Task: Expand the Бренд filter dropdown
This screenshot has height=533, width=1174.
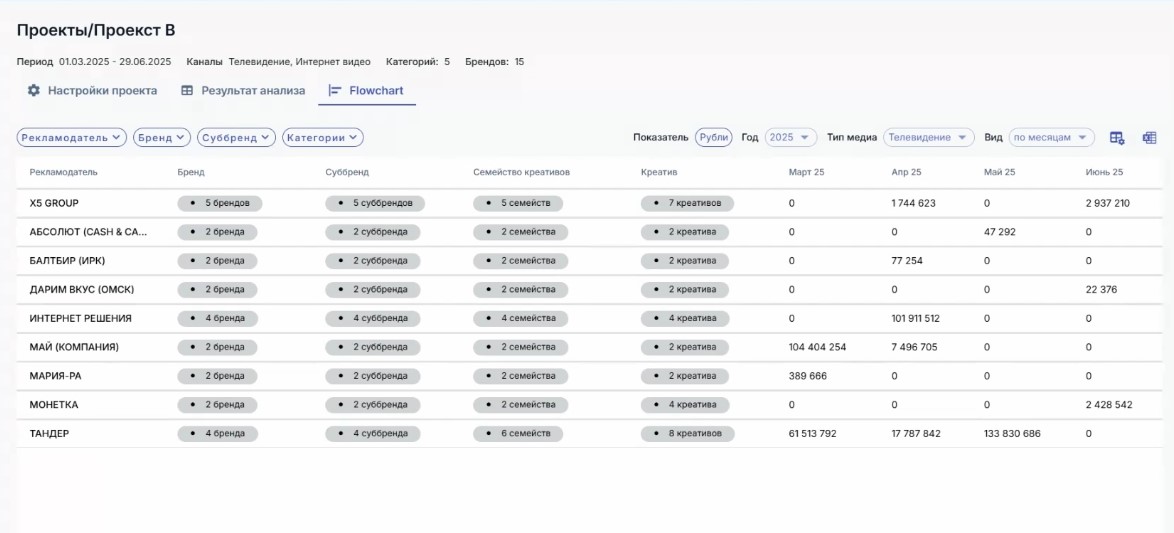Action: coord(162,138)
